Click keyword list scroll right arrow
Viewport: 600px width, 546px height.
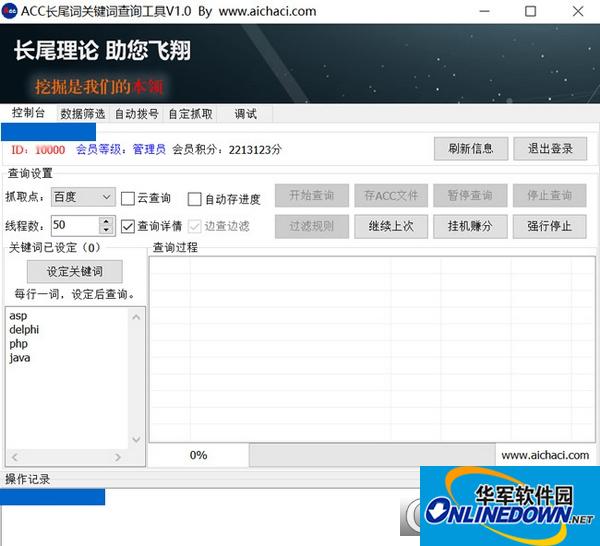(x=117, y=457)
